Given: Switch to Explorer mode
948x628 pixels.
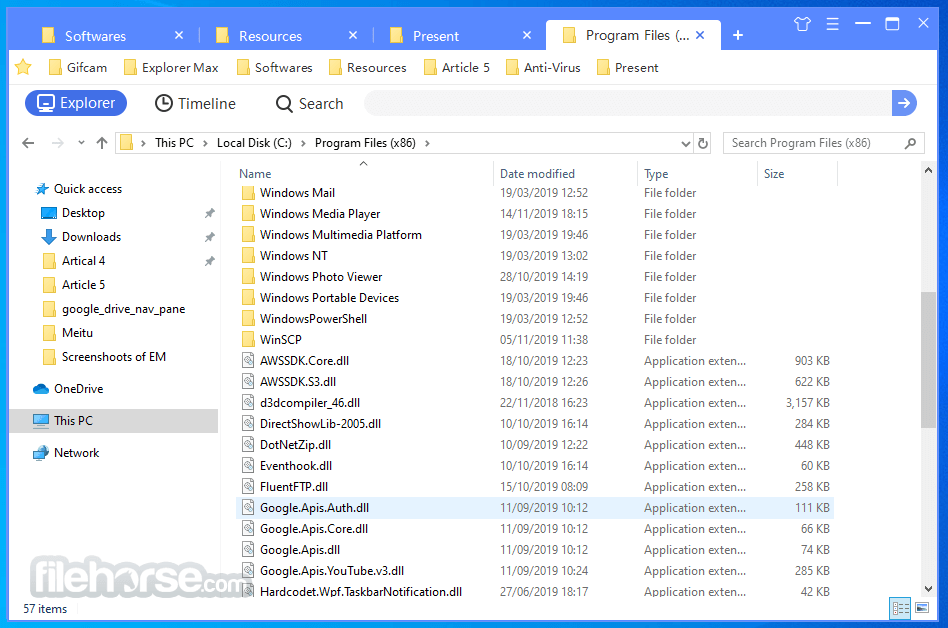Looking at the screenshot, I should 76,103.
